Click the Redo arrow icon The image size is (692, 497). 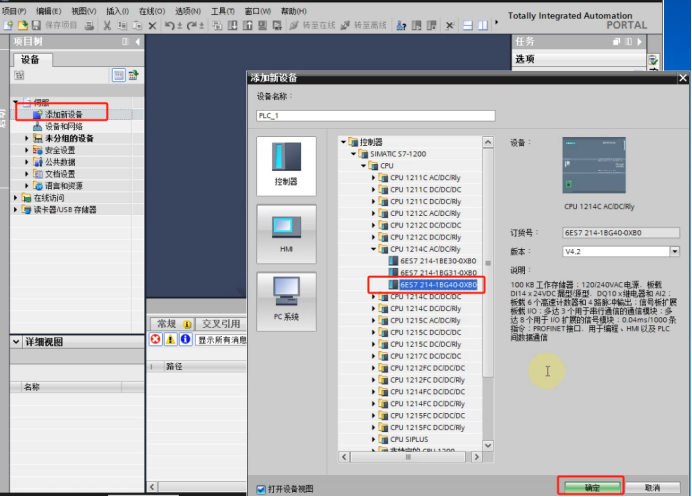click(192, 26)
